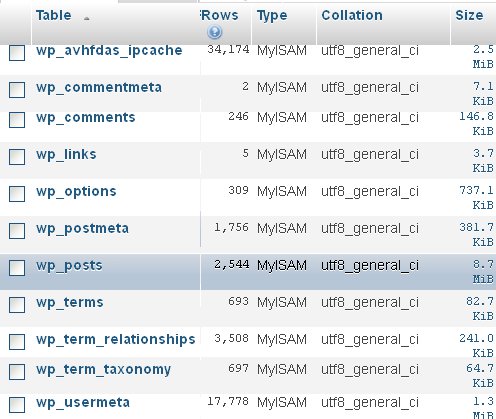Click the Rows help question-mark icon
This screenshot has width=496, height=419.
214,32
